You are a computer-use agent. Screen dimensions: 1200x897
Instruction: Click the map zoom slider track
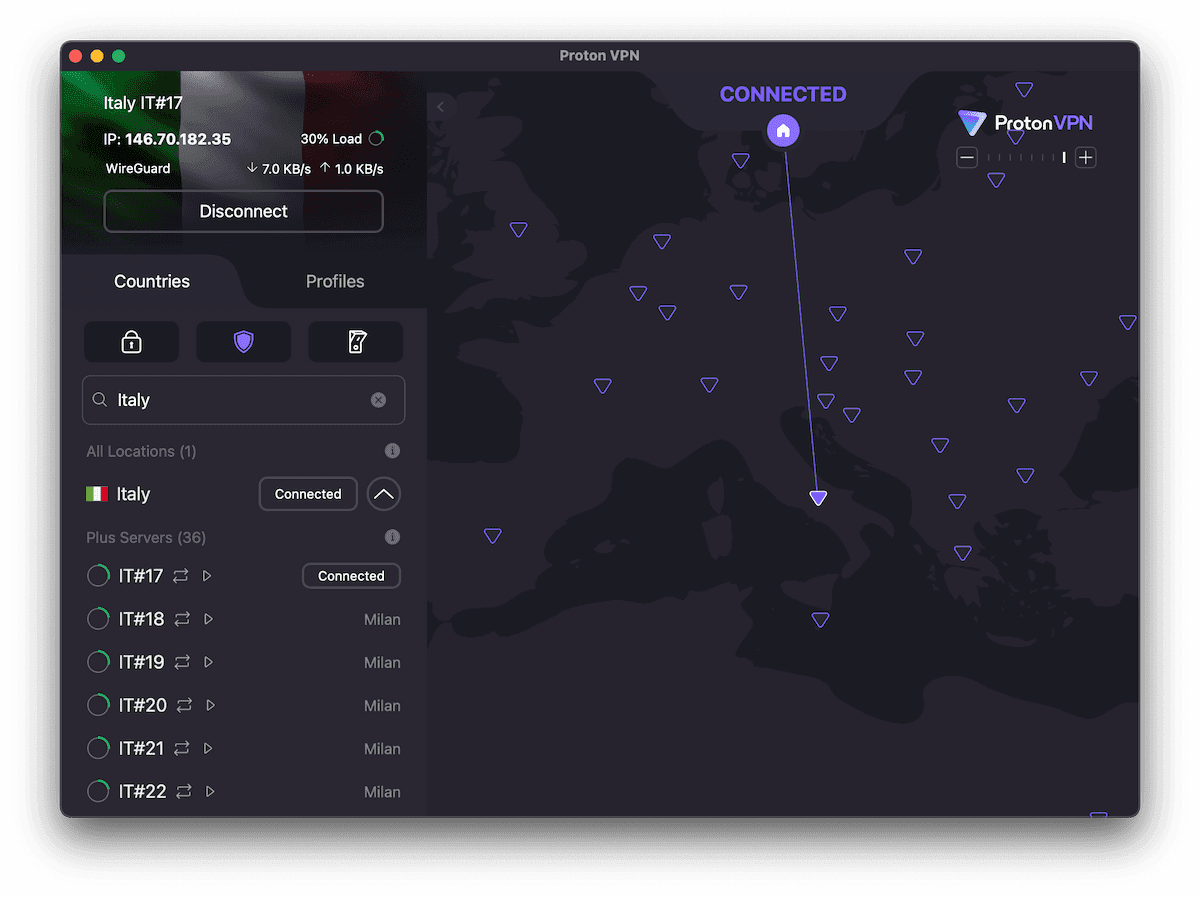(1026, 157)
